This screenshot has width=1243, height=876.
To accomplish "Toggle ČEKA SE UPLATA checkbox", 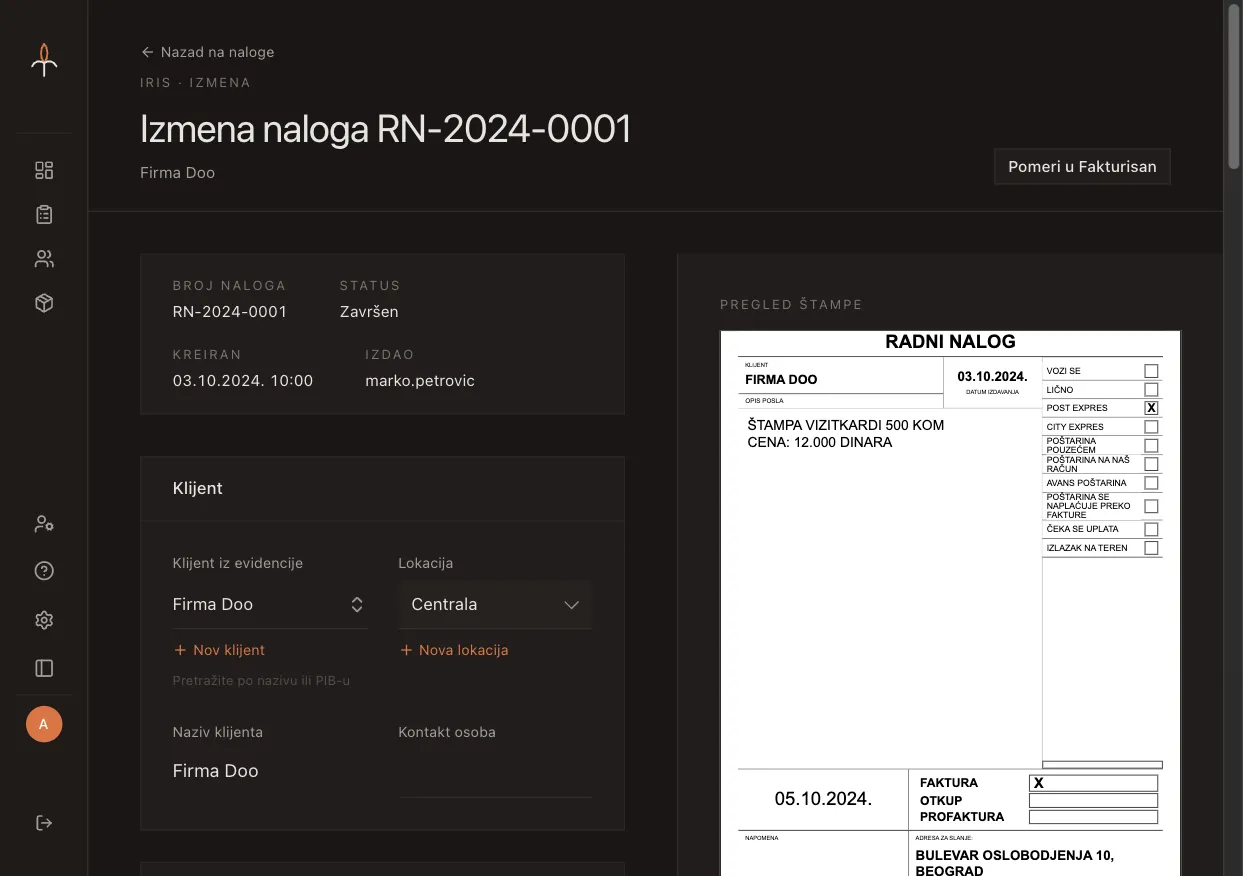I will tap(1151, 529).
